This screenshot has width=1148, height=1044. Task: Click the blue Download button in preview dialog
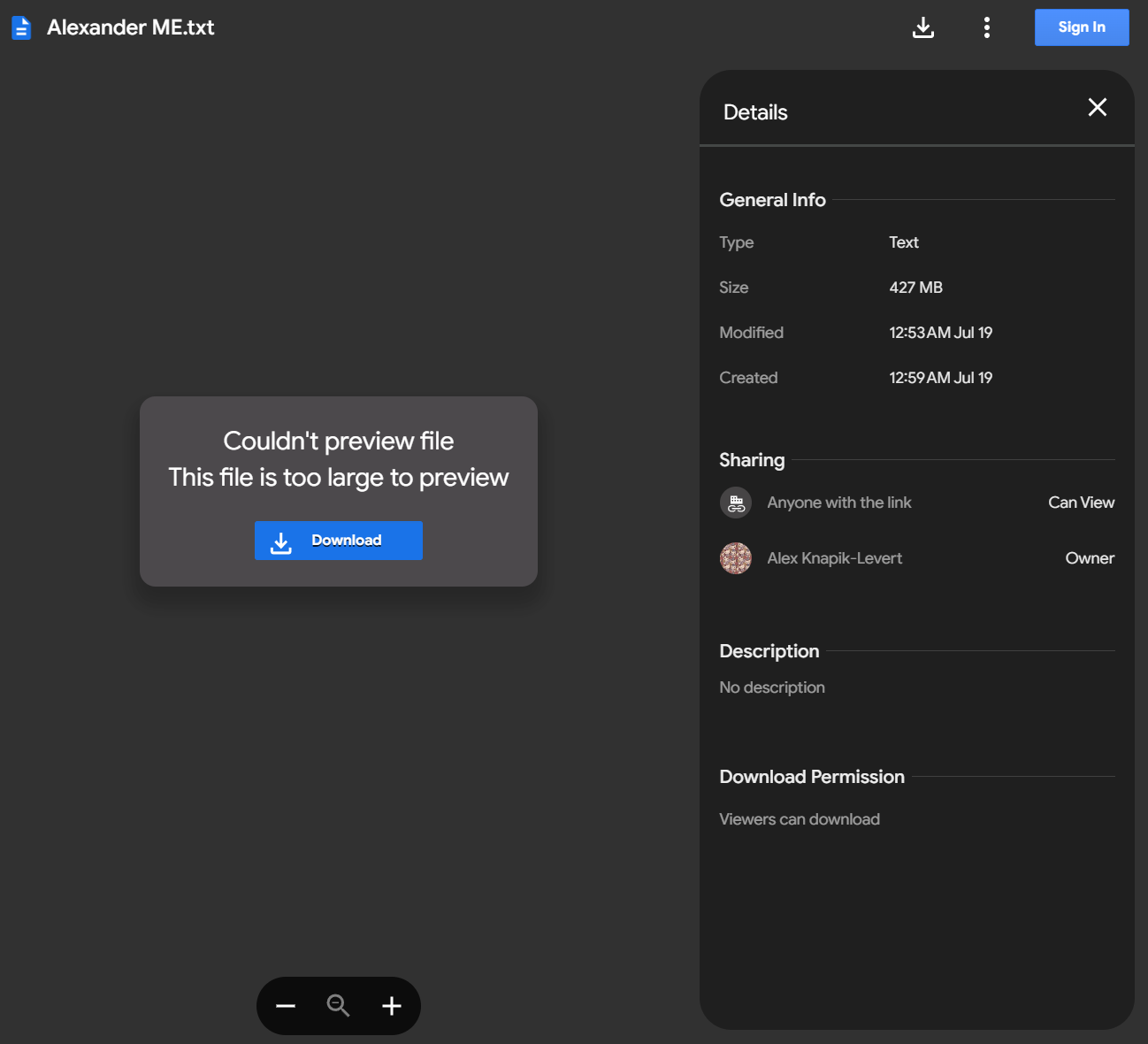click(x=339, y=541)
